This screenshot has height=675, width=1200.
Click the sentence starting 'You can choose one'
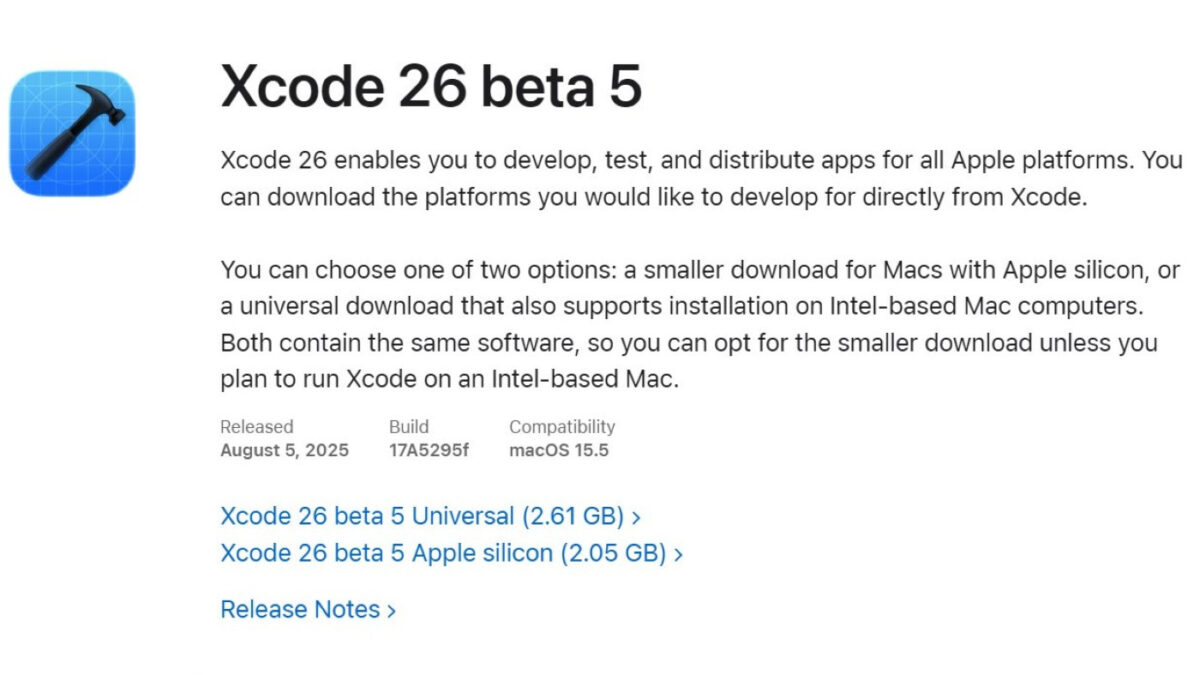point(700,288)
